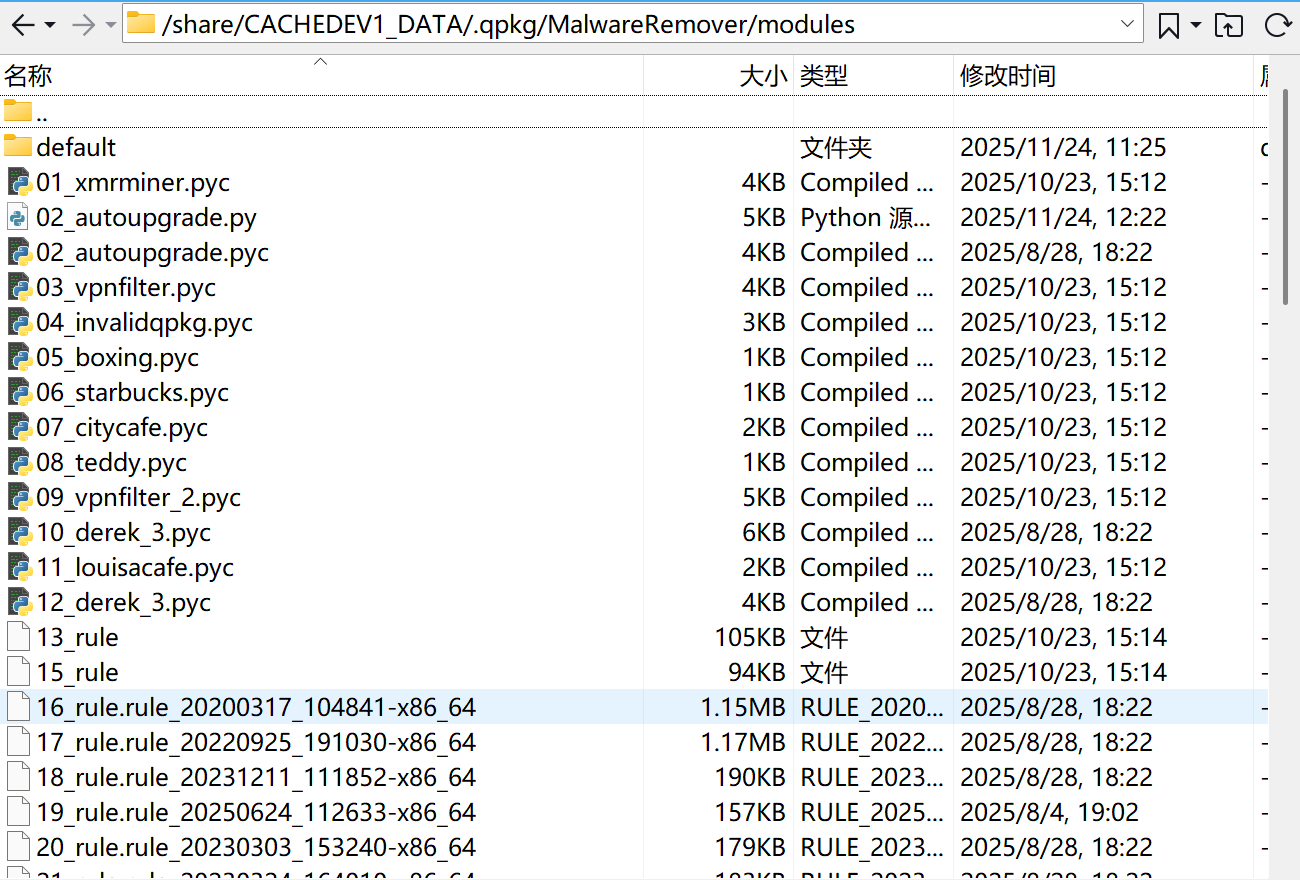Click the back navigation arrow
The width and height of the screenshot is (1300, 880).
coord(22,25)
